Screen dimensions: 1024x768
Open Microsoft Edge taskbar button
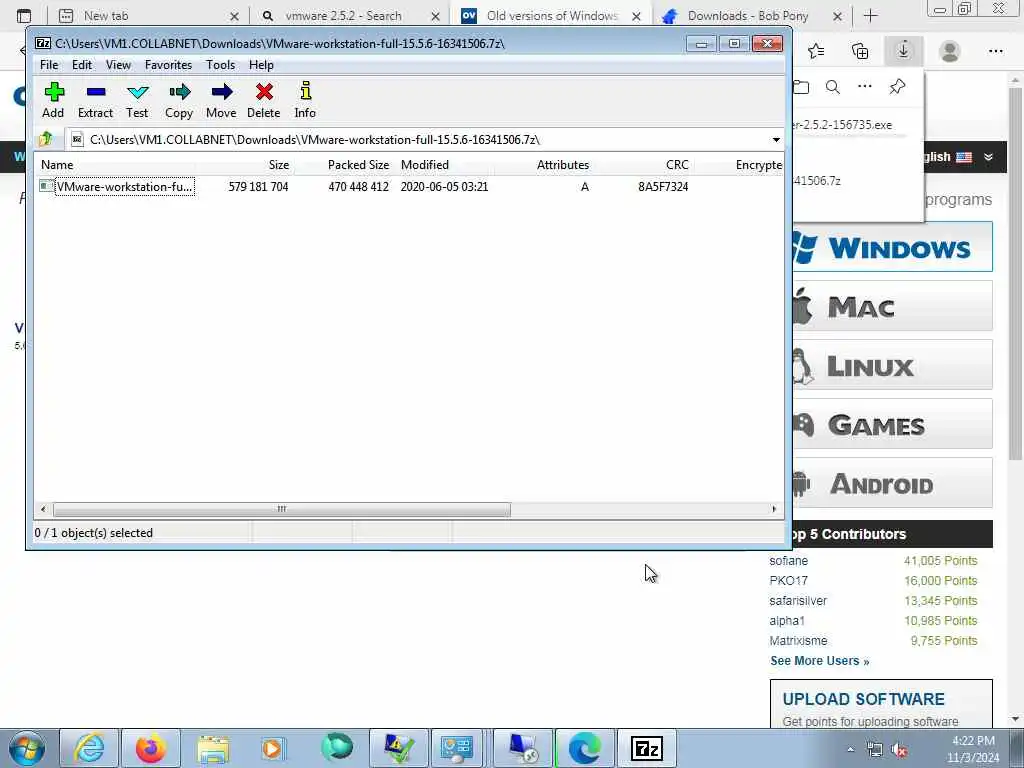click(584, 748)
